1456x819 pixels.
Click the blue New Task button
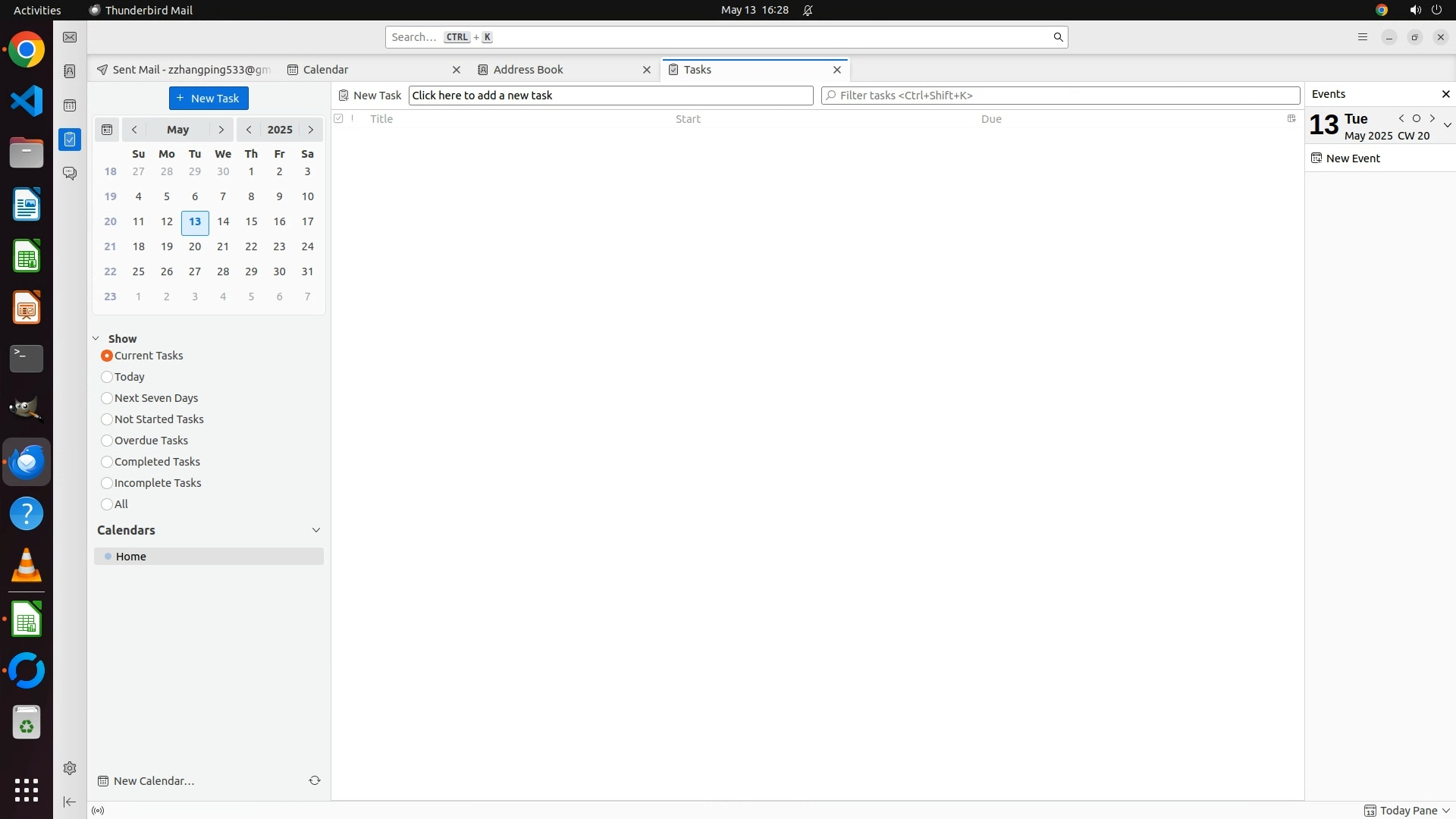209,99
